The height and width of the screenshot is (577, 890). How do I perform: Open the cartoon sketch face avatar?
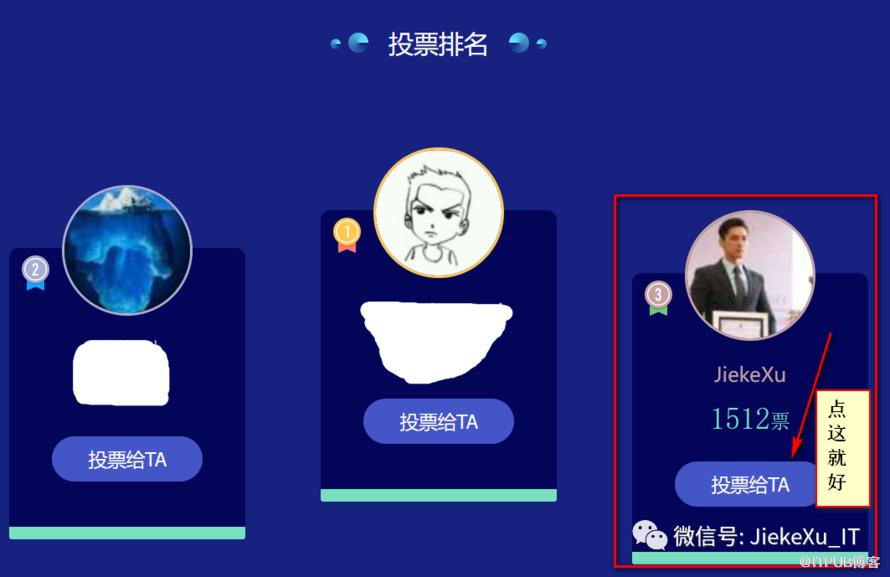(x=439, y=213)
